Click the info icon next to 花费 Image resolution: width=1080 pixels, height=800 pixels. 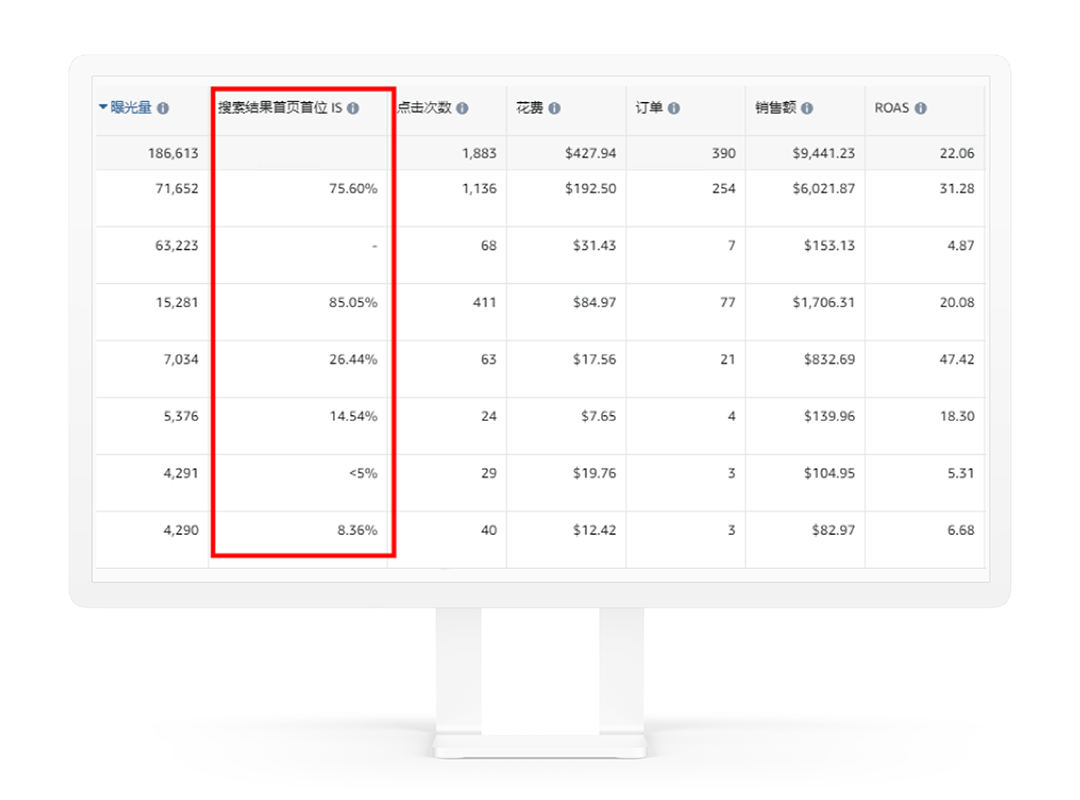pos(554,108)
